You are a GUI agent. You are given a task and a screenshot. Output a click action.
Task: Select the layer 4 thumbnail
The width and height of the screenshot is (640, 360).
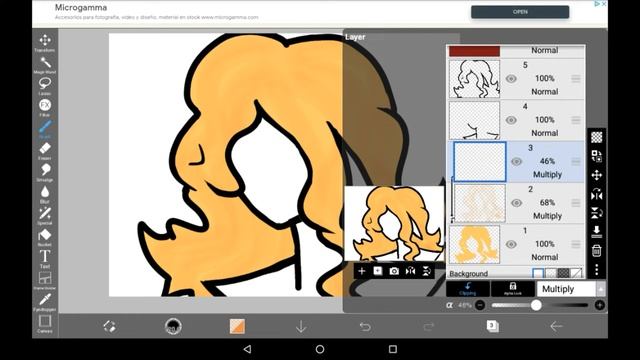pos(474,120)
